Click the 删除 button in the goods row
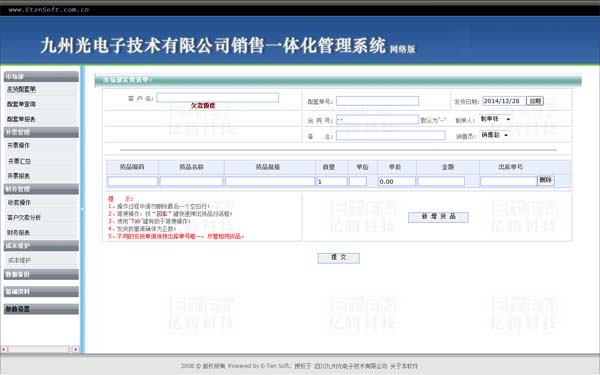600x375 pixels. tap(546, 180)
